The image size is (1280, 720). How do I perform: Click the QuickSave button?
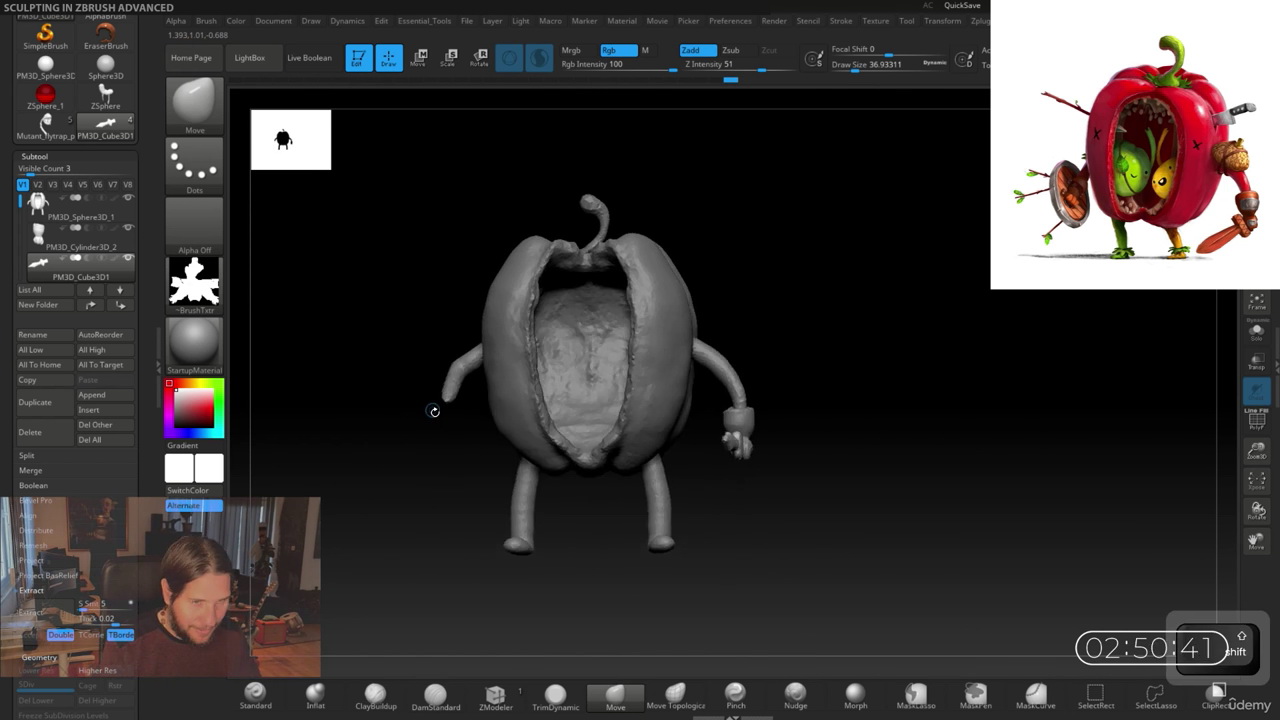pos(962,5)
